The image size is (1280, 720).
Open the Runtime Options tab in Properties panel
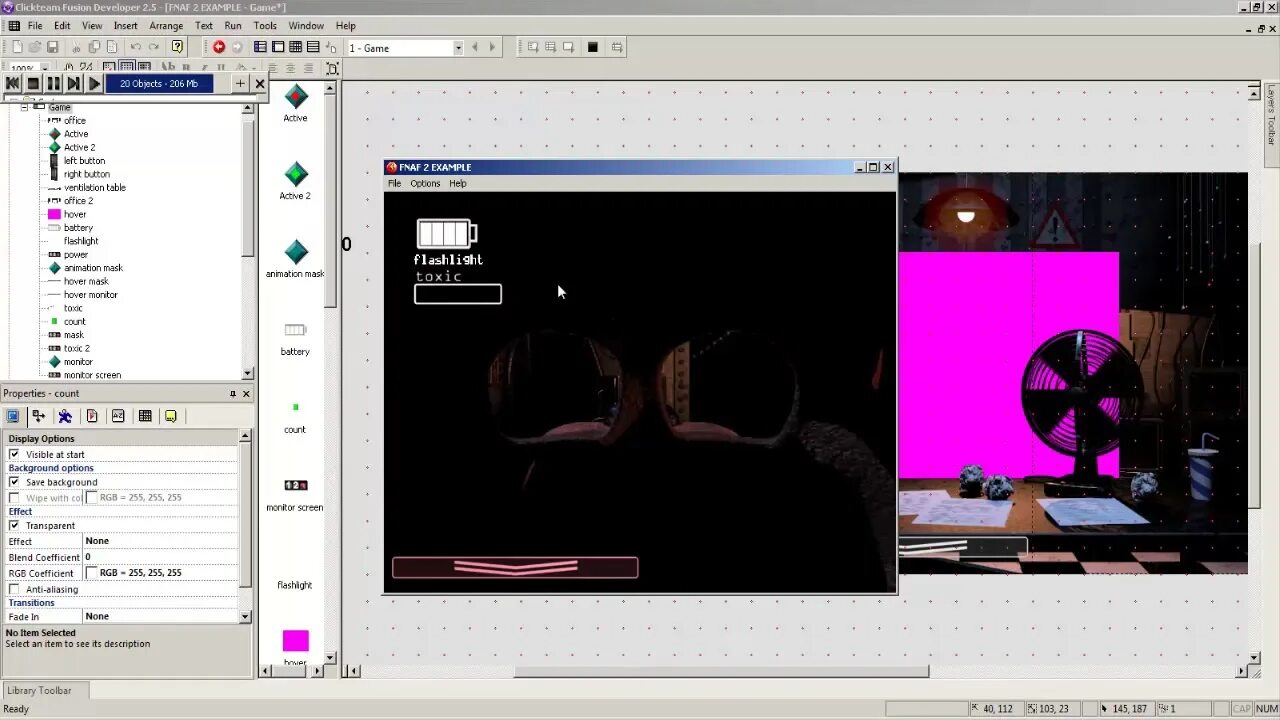point(92,416)
